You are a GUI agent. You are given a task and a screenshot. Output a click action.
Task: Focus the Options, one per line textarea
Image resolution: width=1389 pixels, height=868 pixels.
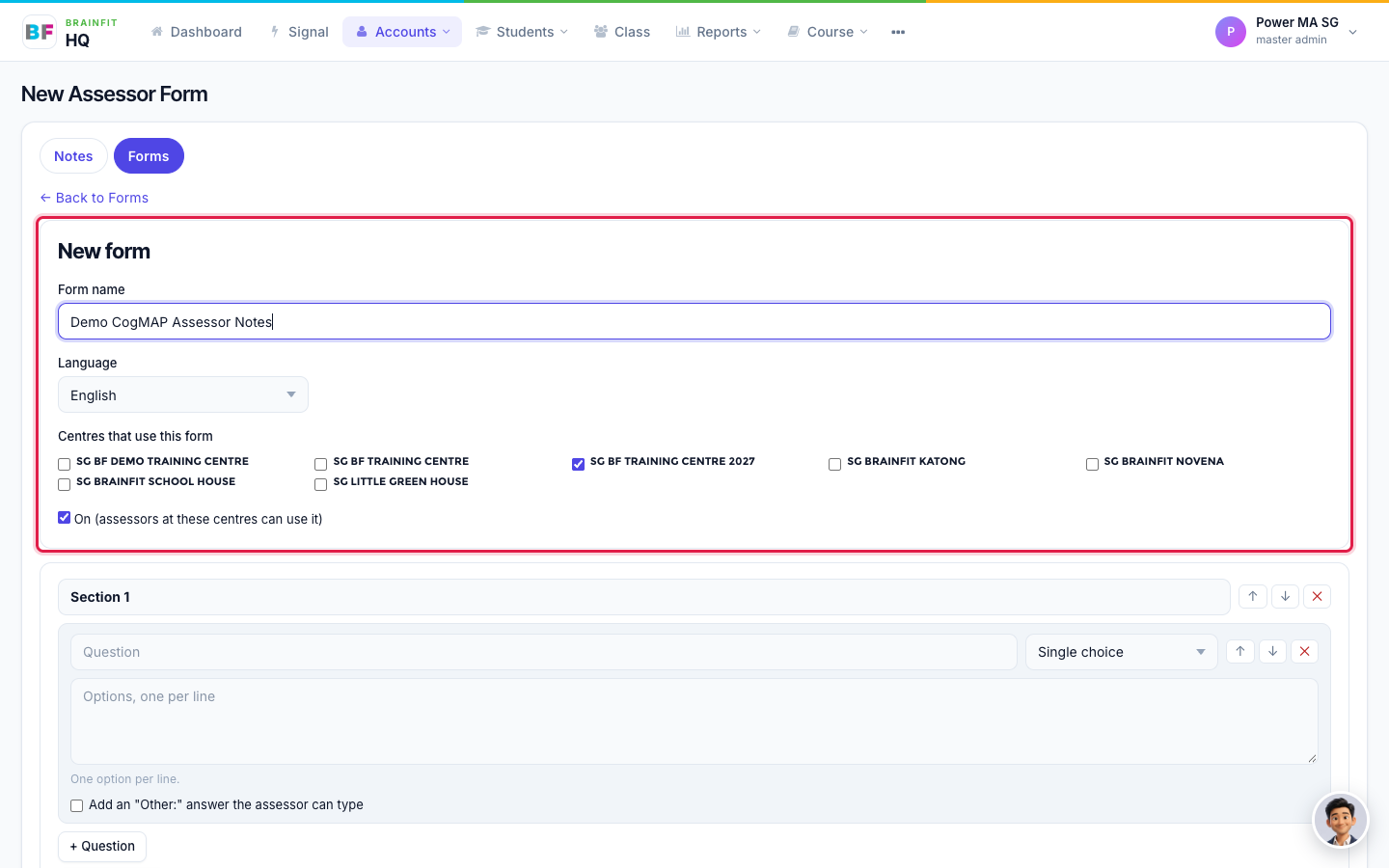click(x=694, y=721)
